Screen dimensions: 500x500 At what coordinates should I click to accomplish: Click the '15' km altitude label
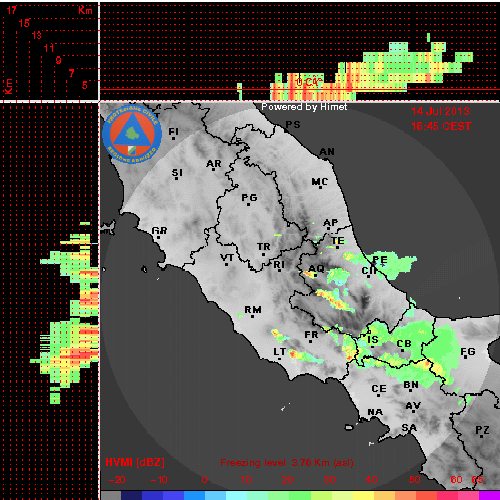click(x=24, y=23)
